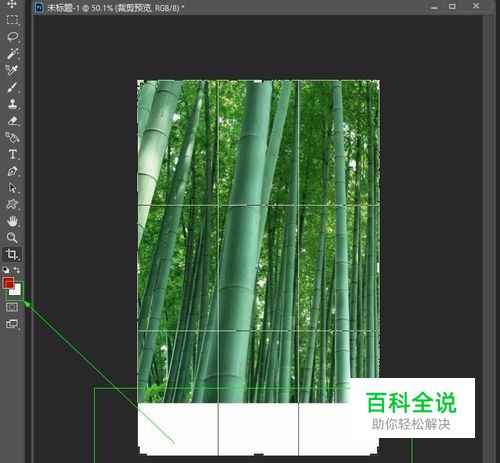Open the red foreground color picker

click(x=7, y=282)
